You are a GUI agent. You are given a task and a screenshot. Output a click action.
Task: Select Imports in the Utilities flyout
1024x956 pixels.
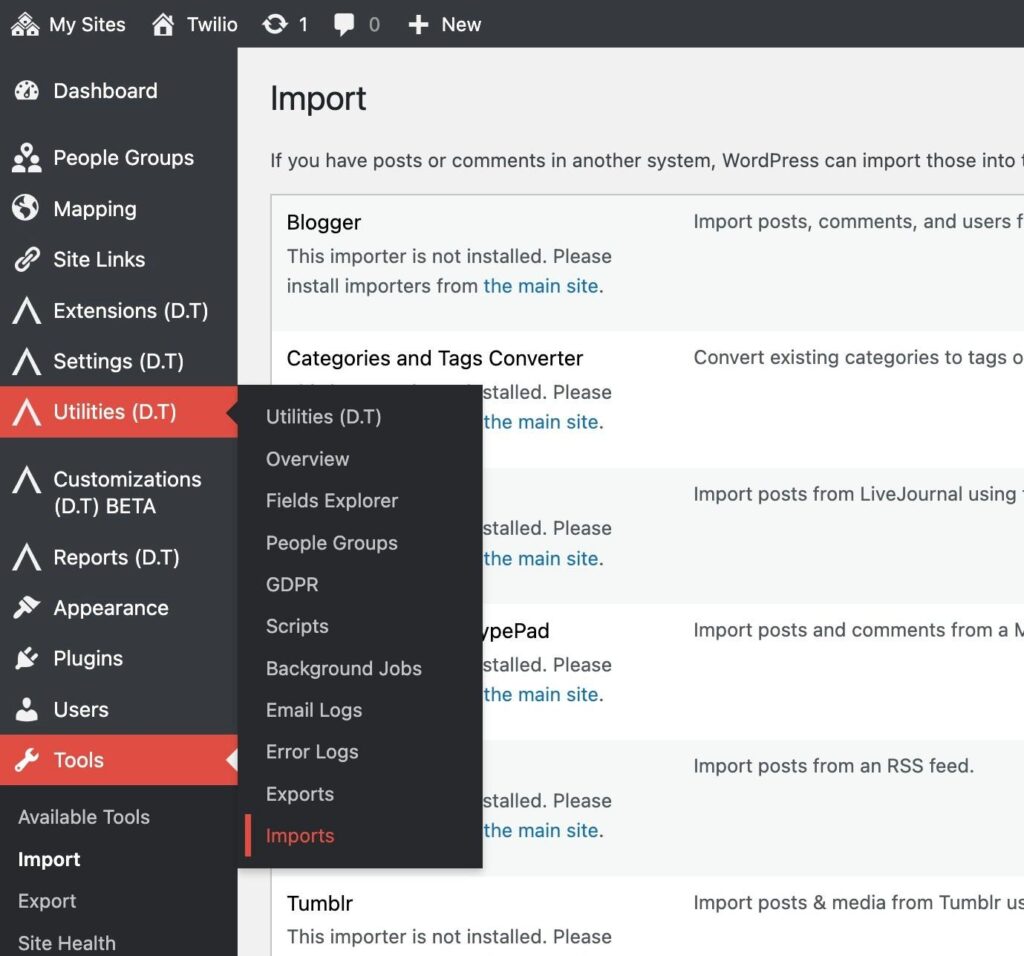click(300, 836)
